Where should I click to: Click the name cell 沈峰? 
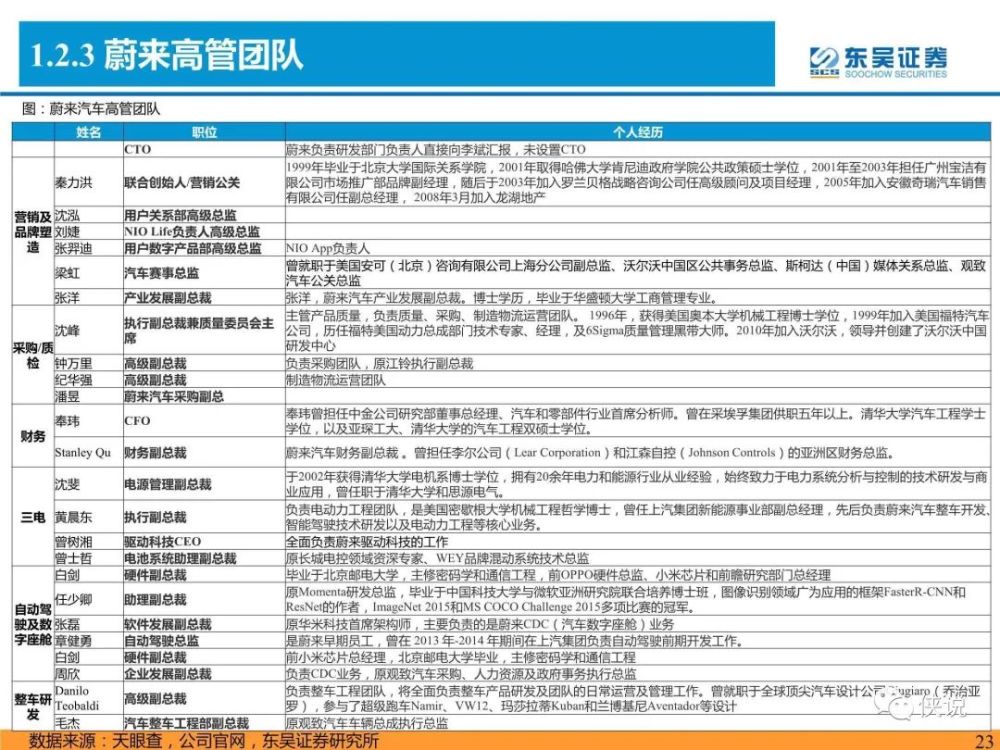pos(89,330)
